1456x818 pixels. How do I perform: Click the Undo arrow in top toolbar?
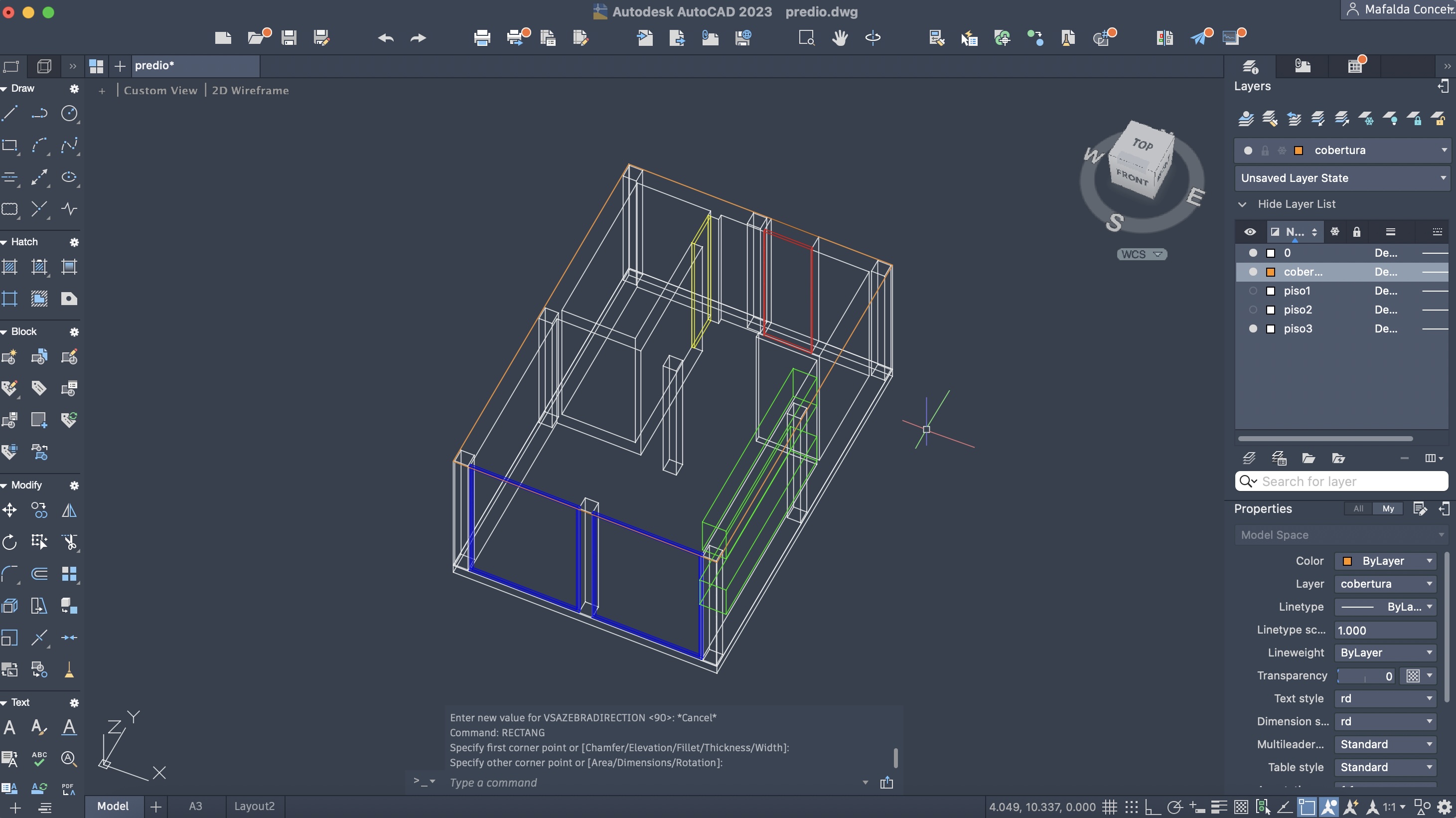click(386, 38)
